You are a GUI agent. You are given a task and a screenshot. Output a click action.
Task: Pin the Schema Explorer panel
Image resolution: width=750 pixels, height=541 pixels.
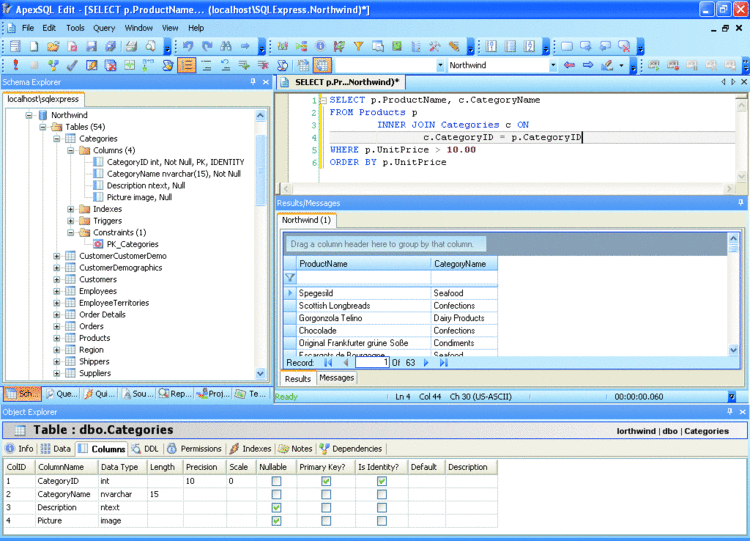pos(253,82)
